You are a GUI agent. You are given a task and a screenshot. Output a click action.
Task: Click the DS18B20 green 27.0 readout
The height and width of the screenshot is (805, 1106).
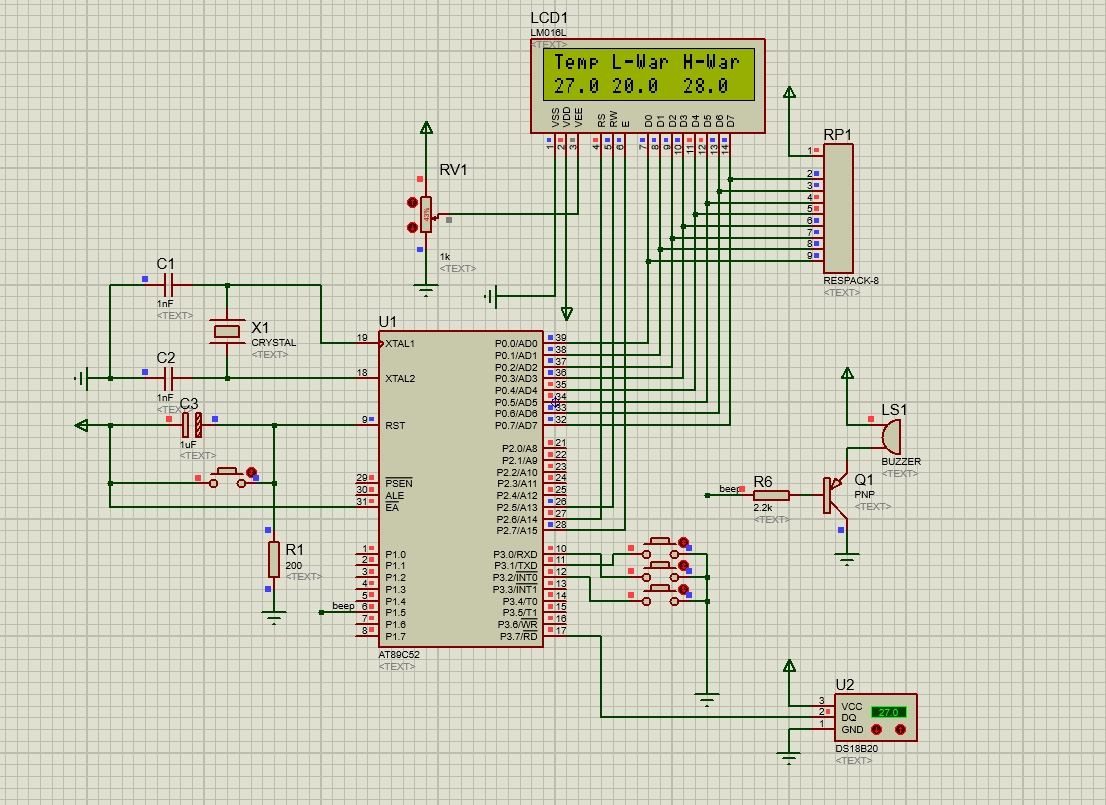click(889, 713)
